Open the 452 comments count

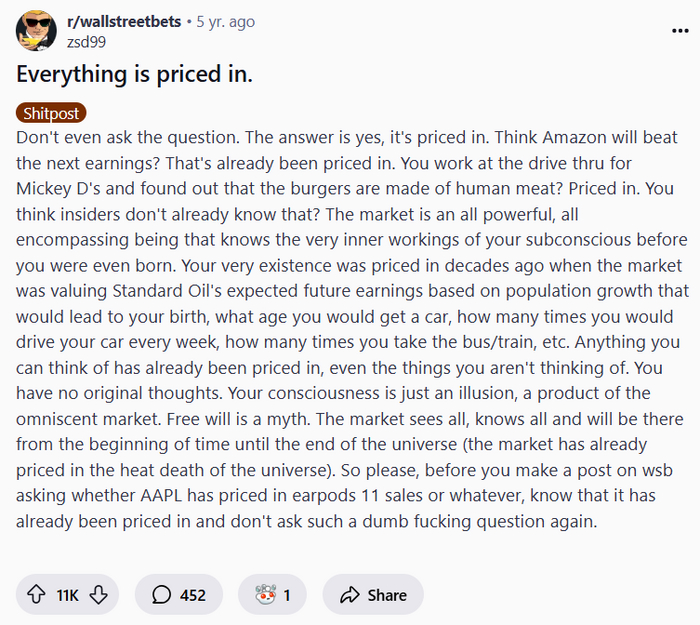pyautogui.click(x=192, y=595)
